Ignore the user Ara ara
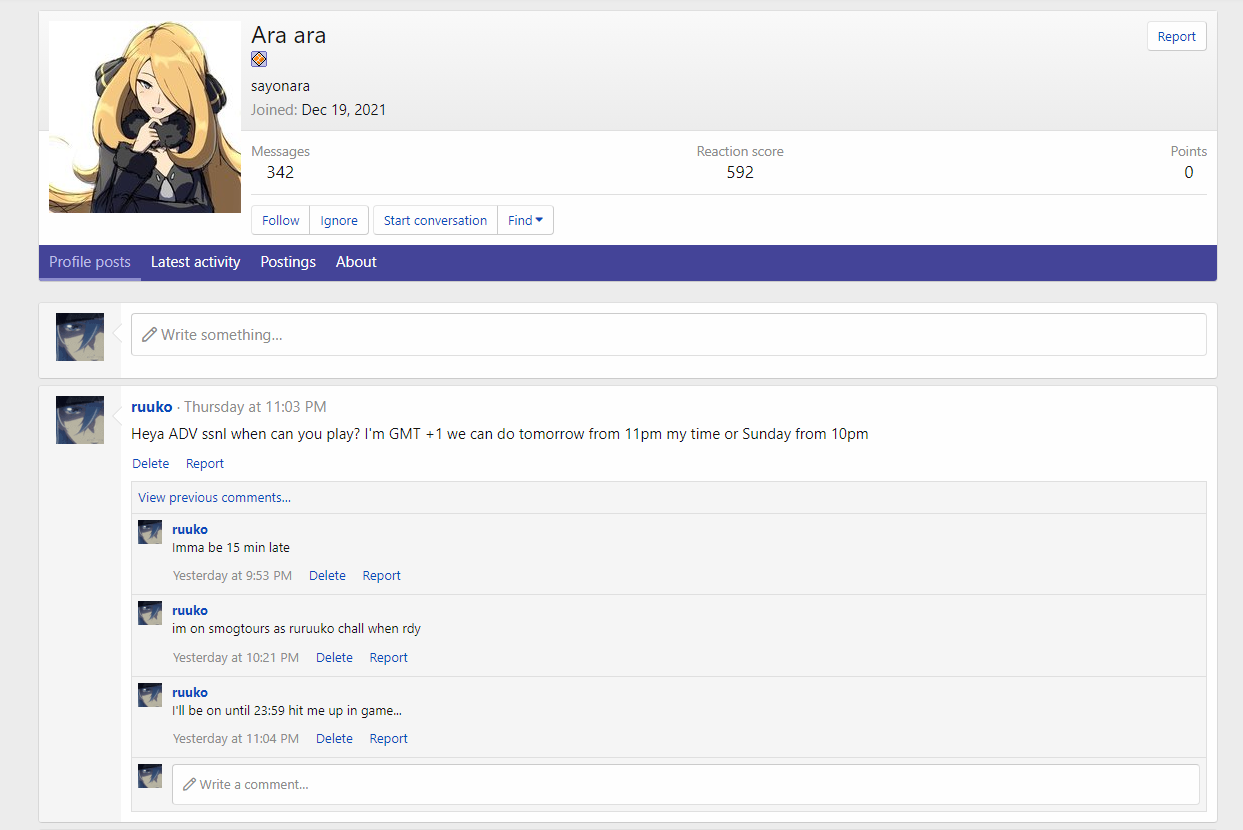The image size is (1243, 830). (339, 220)
